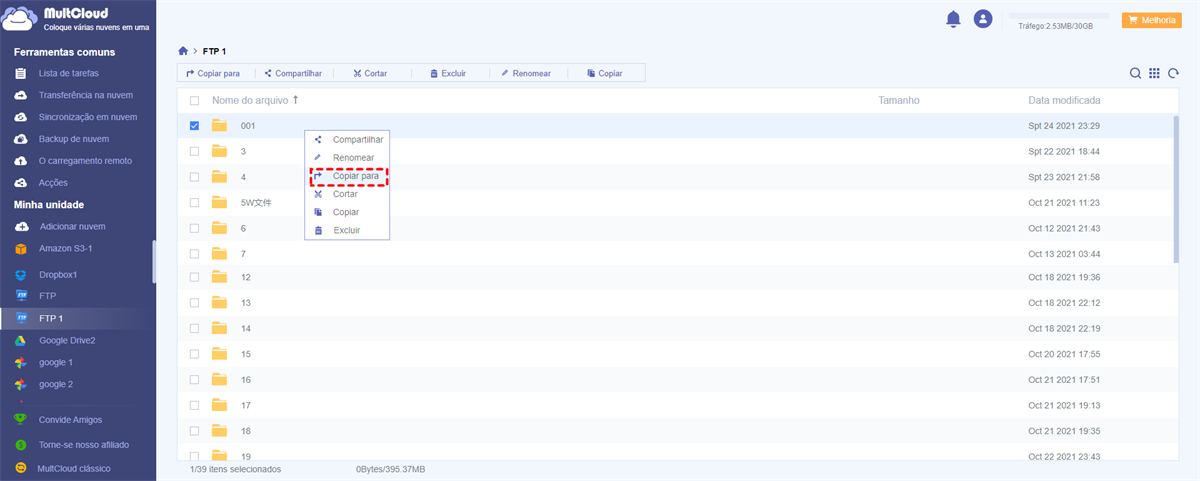The width and height of the screenshot is (1200, 481).
Task: Sort by the Tamanho column header
Action: pyautogui.click(x=898, y=101)
